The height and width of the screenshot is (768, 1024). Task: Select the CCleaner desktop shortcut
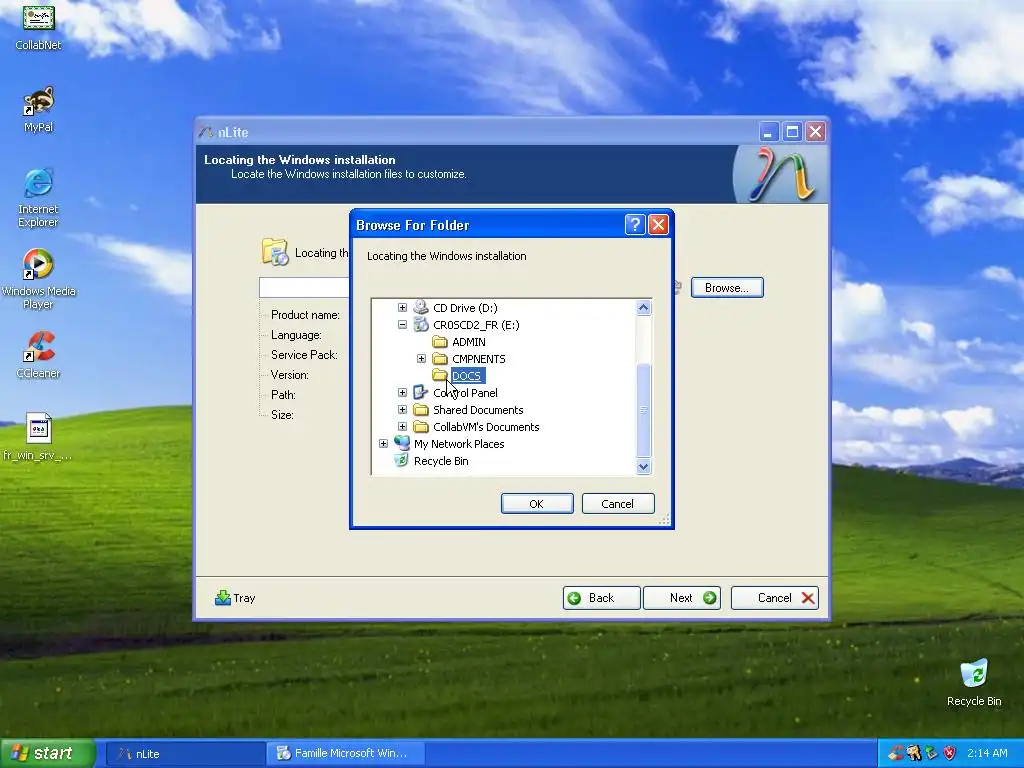[x=38, y=355]
